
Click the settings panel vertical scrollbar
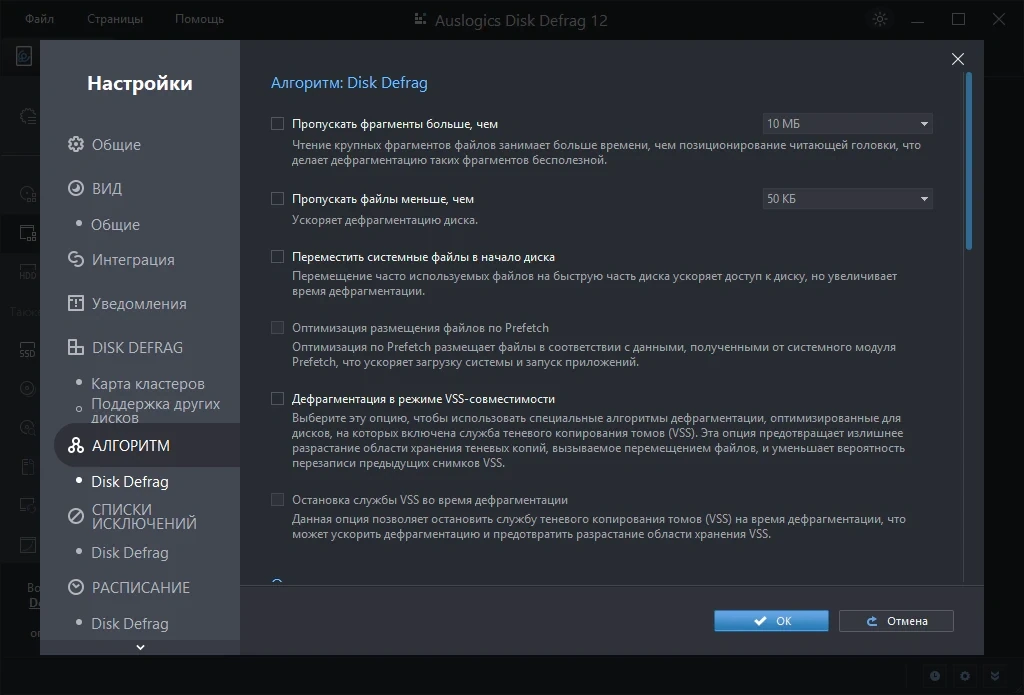point(968,161)
